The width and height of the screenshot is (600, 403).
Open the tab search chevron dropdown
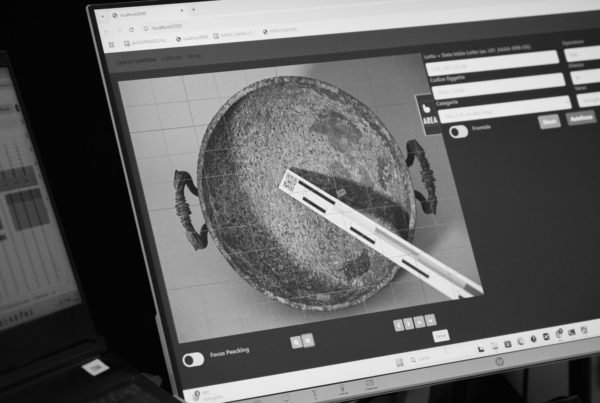click(x=103, y=17)
